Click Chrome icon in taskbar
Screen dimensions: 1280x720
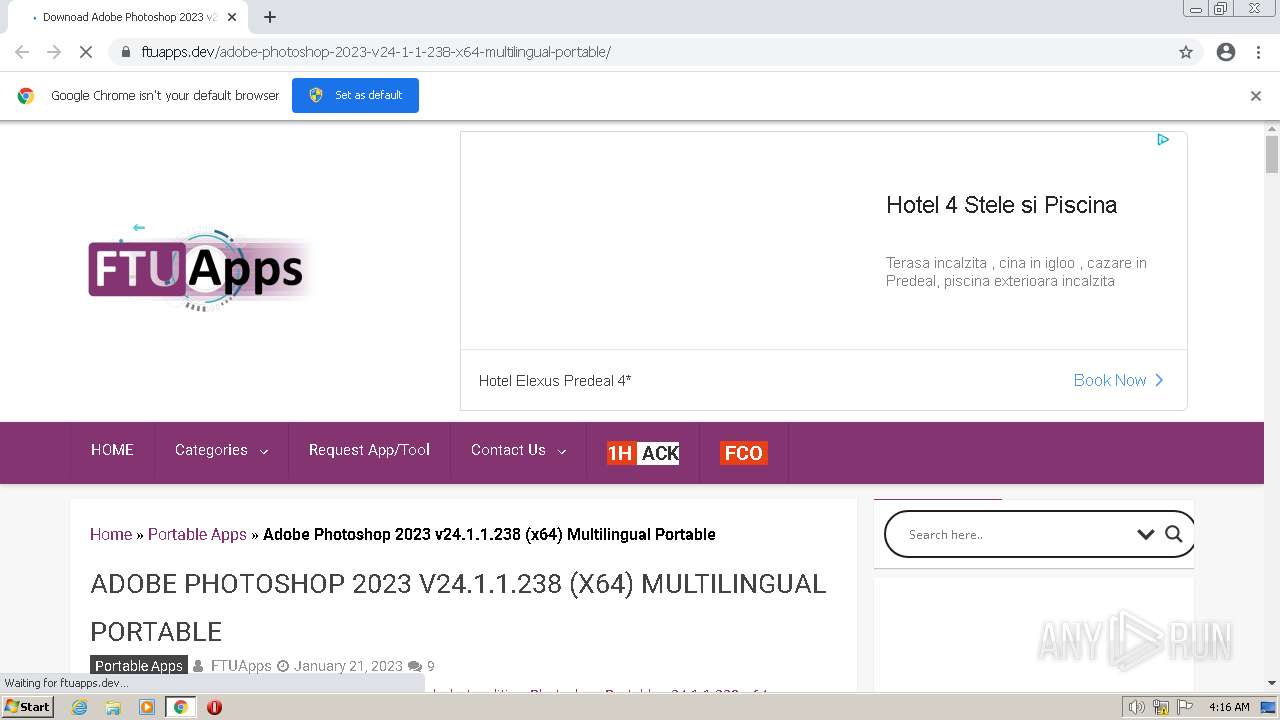(180, 707)
